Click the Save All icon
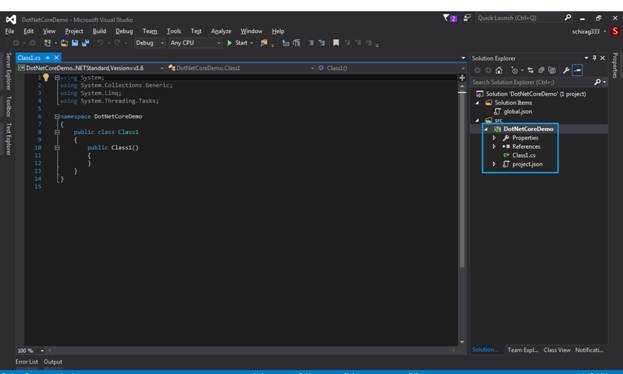 click(85, 43)
